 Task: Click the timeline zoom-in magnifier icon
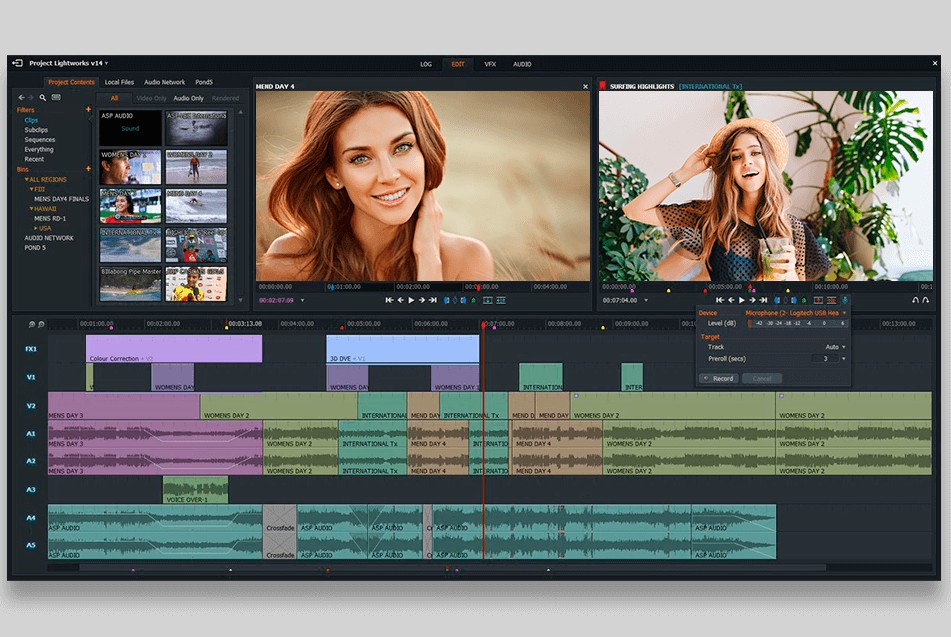[x=32, y=324]
